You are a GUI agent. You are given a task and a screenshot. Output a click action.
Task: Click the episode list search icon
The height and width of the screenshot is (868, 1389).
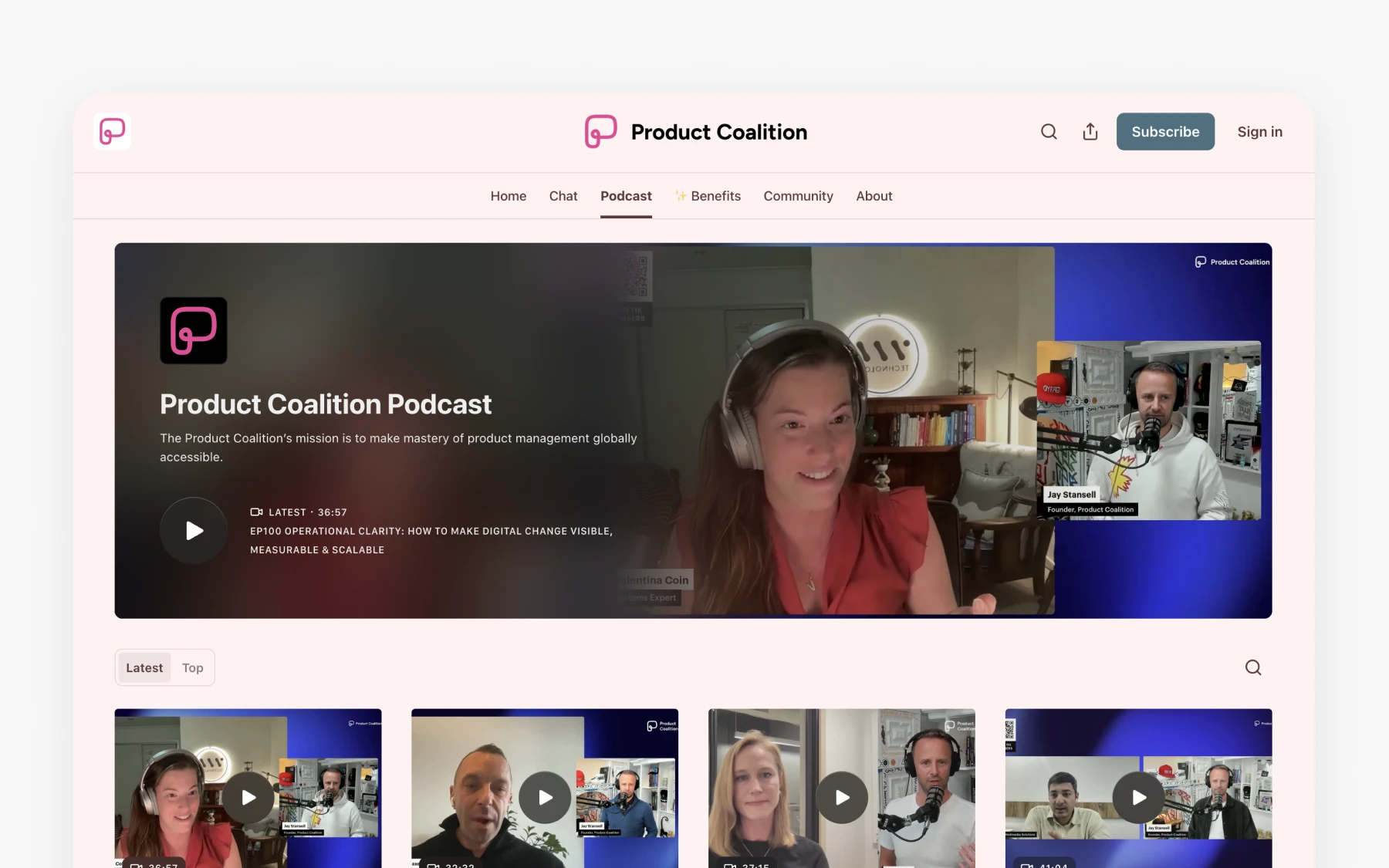tap(1253, 667)
